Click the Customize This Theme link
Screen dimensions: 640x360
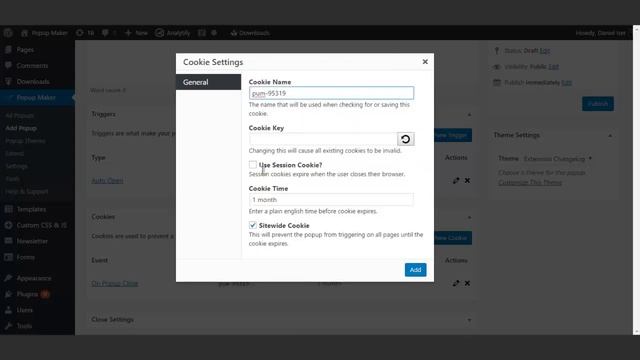530,182
